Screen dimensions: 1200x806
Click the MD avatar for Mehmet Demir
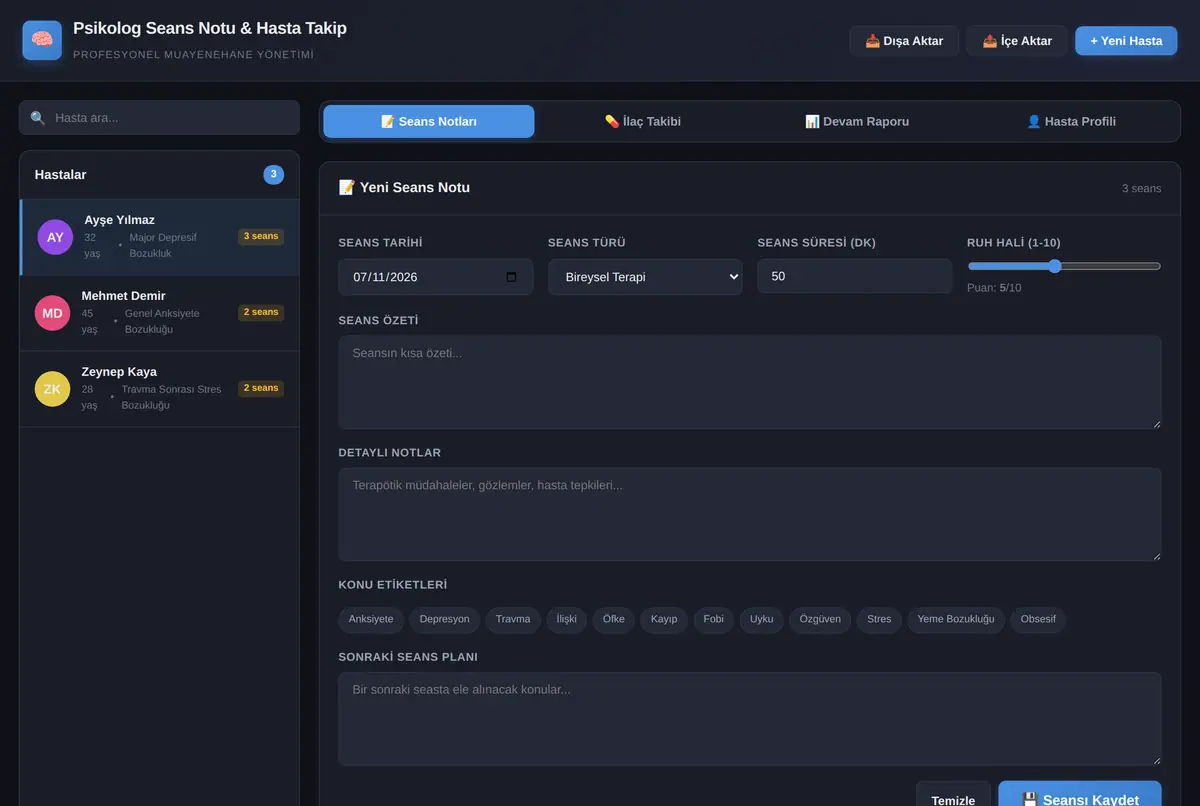pos(52,313)
